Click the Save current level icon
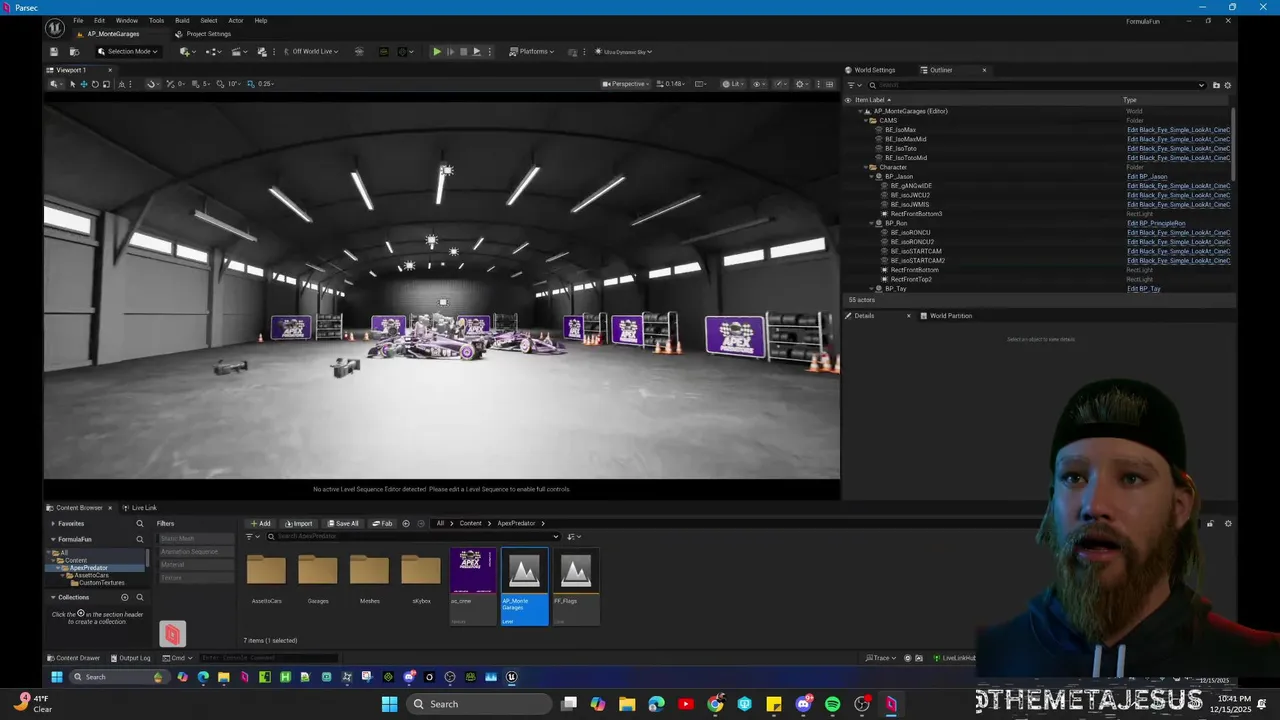Viewport: 1280px width, 720px height. pyautogui.click(x=55, y=52)
